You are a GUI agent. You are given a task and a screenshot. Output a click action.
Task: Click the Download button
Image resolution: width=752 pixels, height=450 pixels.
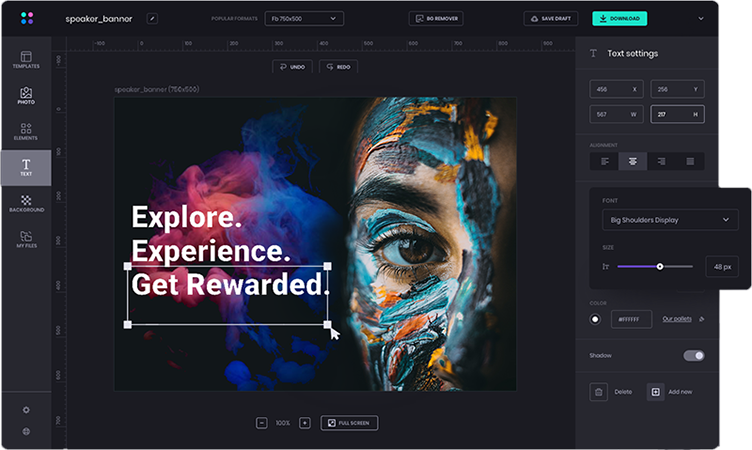(619, 18)
